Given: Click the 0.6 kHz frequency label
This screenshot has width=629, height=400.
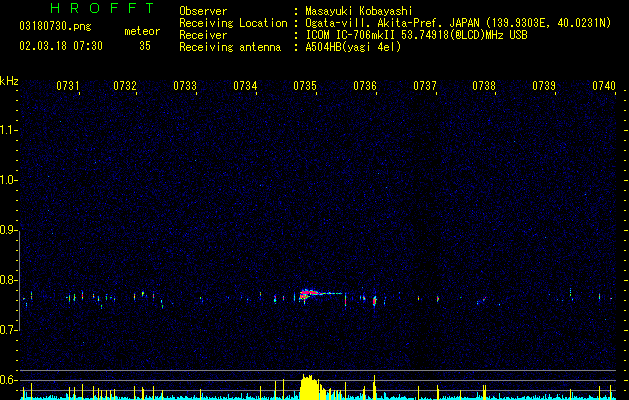Looking at the screenshot, I should (9, 380).
